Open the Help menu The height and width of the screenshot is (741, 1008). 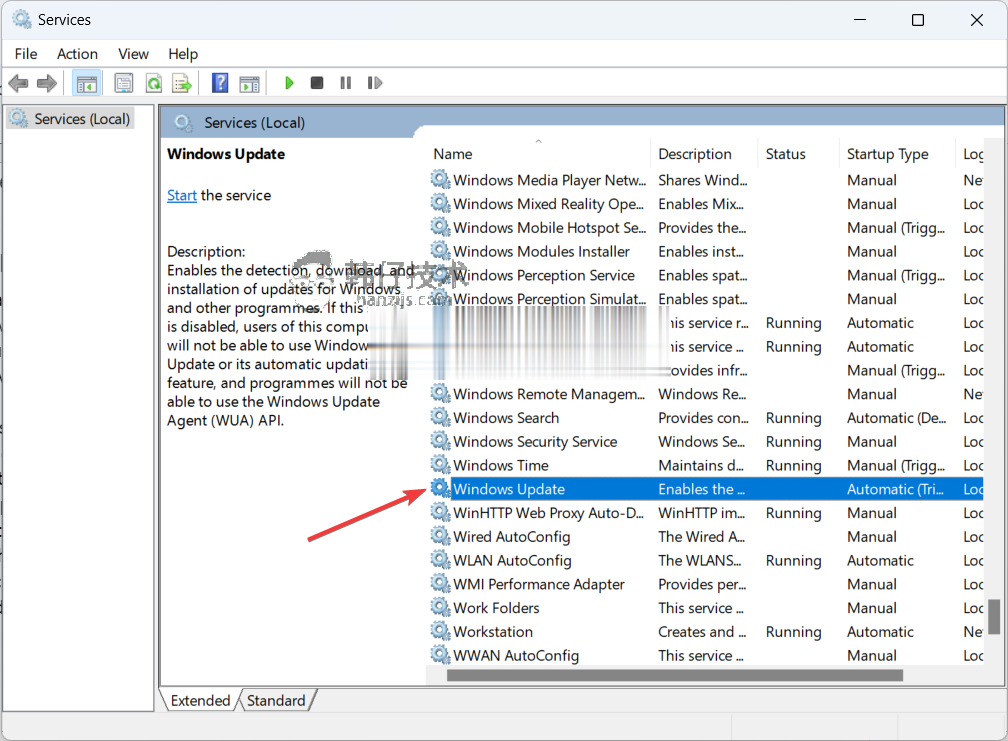[x=183, y=54]
